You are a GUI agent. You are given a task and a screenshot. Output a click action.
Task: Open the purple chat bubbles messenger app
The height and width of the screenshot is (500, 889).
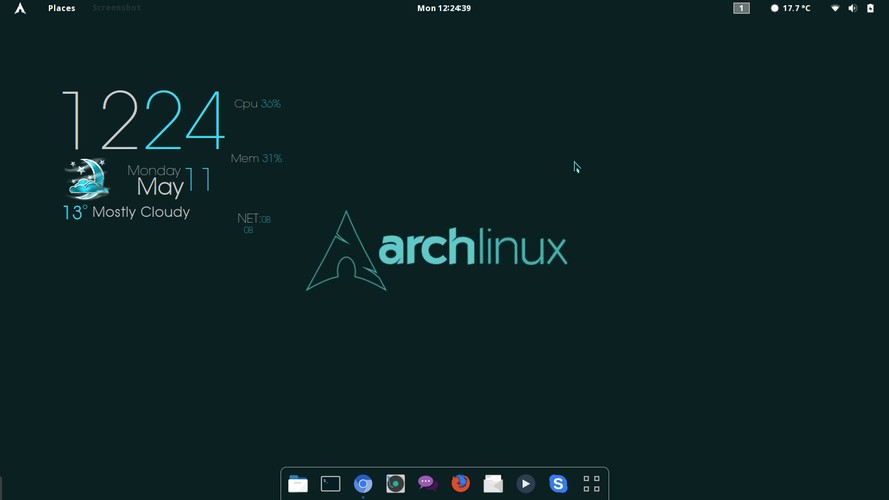tap(427, 483)
